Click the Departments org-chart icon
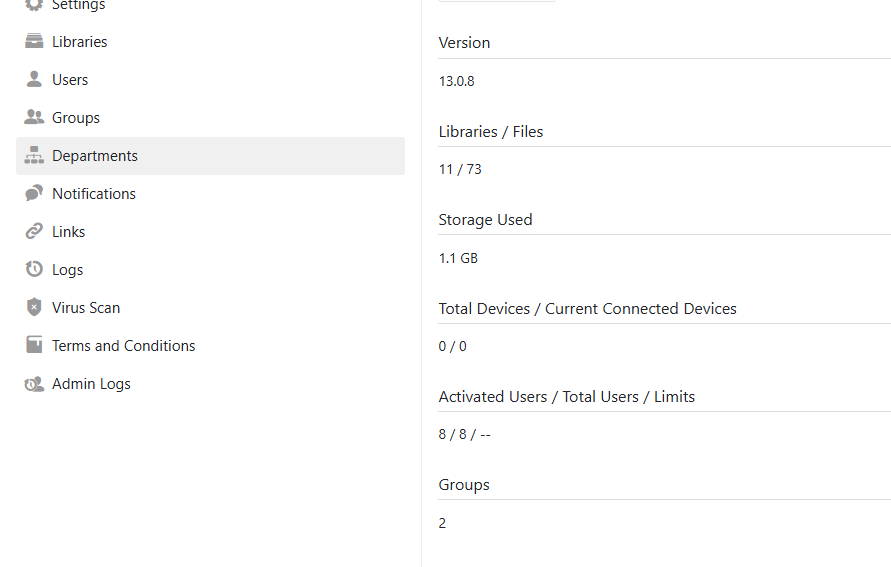The width and height of the screenshot is (891, 567). point(34,155)
